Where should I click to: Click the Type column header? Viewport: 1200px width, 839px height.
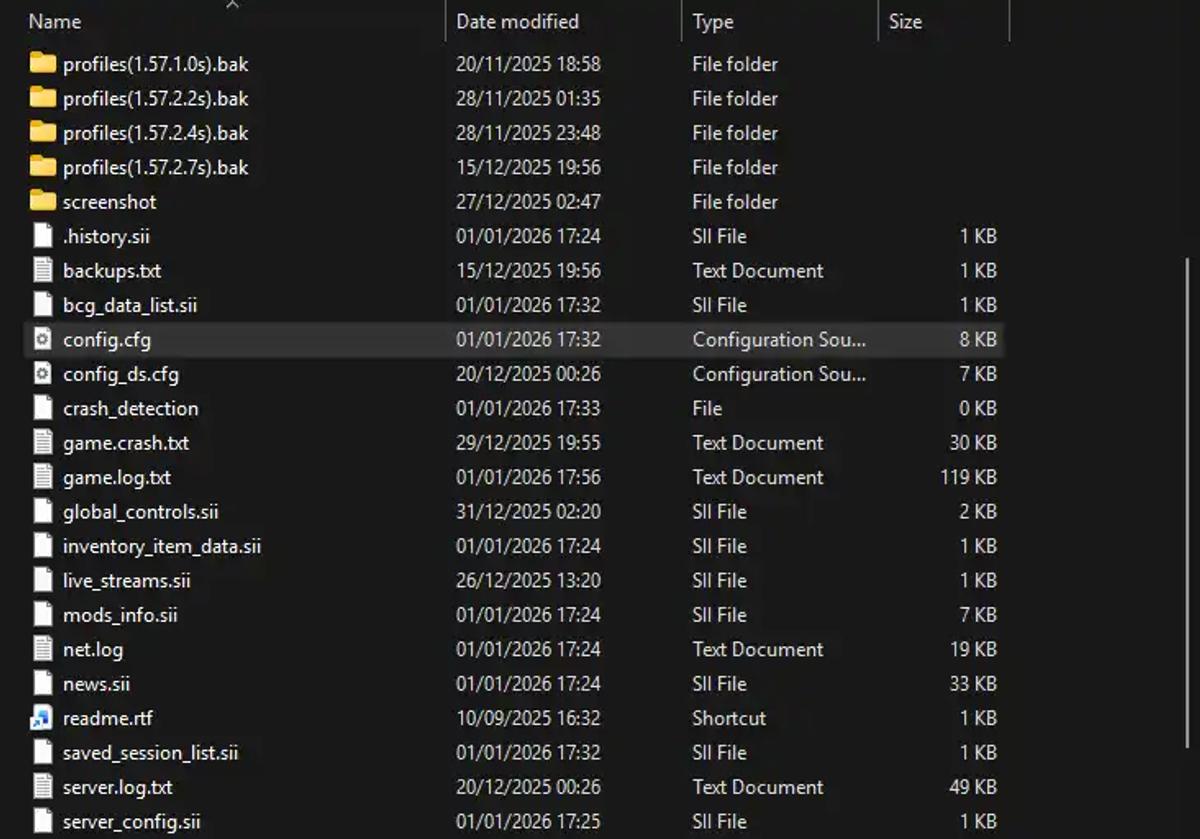713,21
